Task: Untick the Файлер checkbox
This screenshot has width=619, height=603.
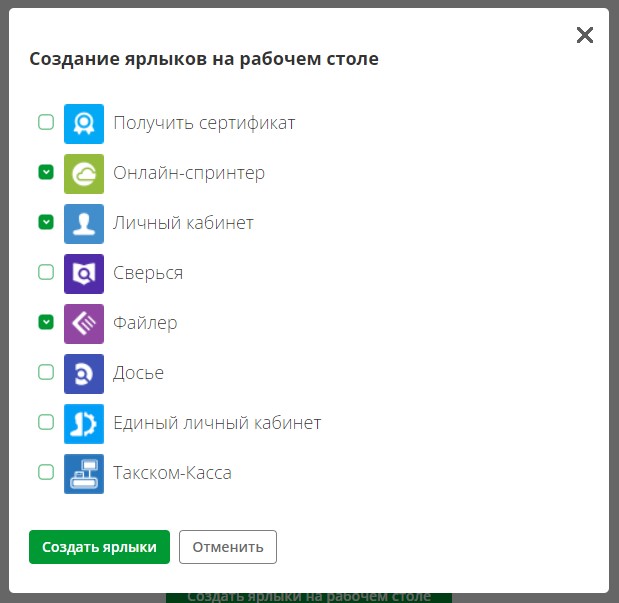Action: [x=46, y=322]
